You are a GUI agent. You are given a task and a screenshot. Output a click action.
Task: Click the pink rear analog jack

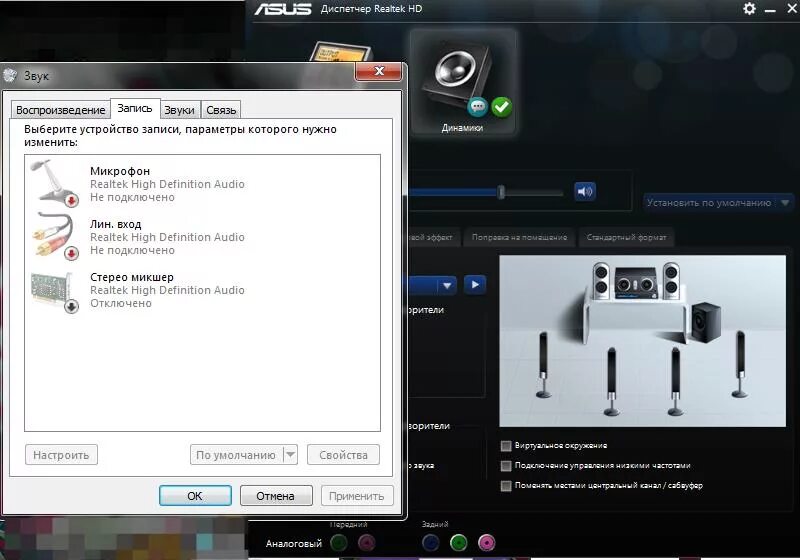(x=486, y=543)
